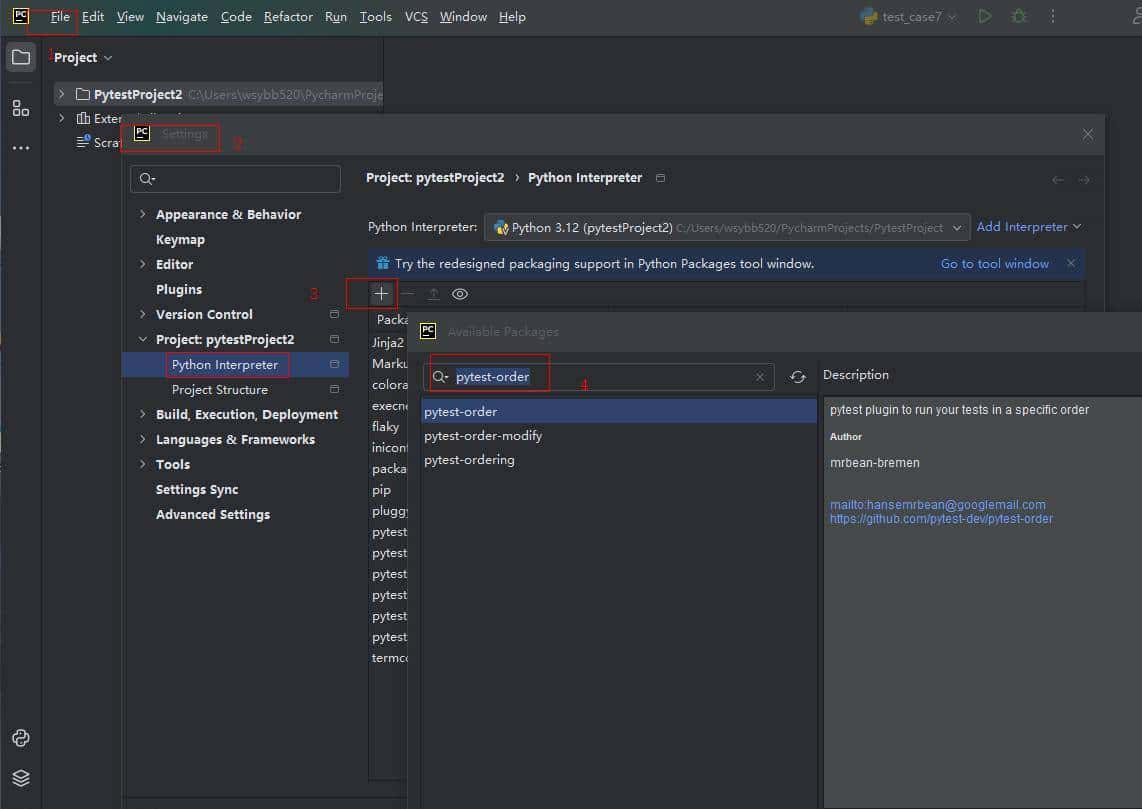Click the Go to tool window link

[994, 264]
